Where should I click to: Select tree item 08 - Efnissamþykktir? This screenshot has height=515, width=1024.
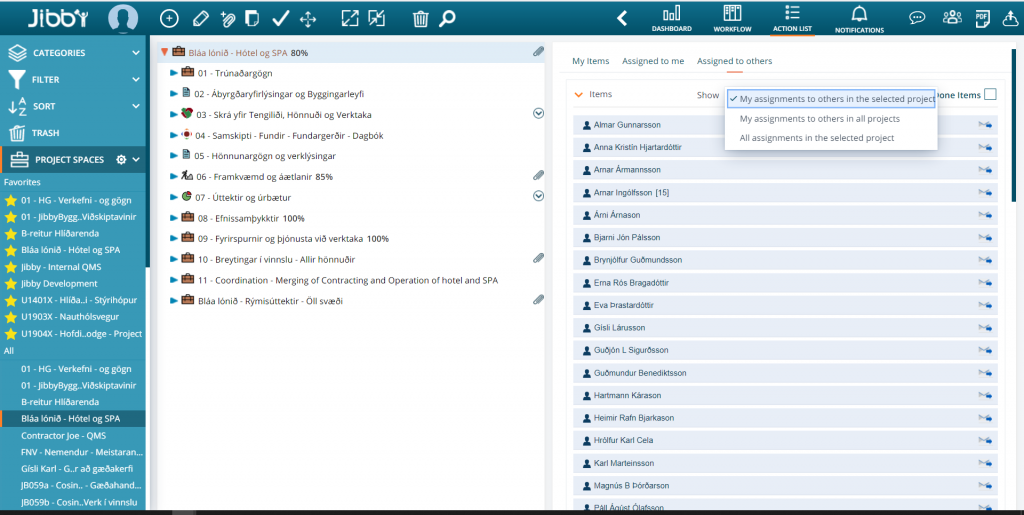pos(251,218)
